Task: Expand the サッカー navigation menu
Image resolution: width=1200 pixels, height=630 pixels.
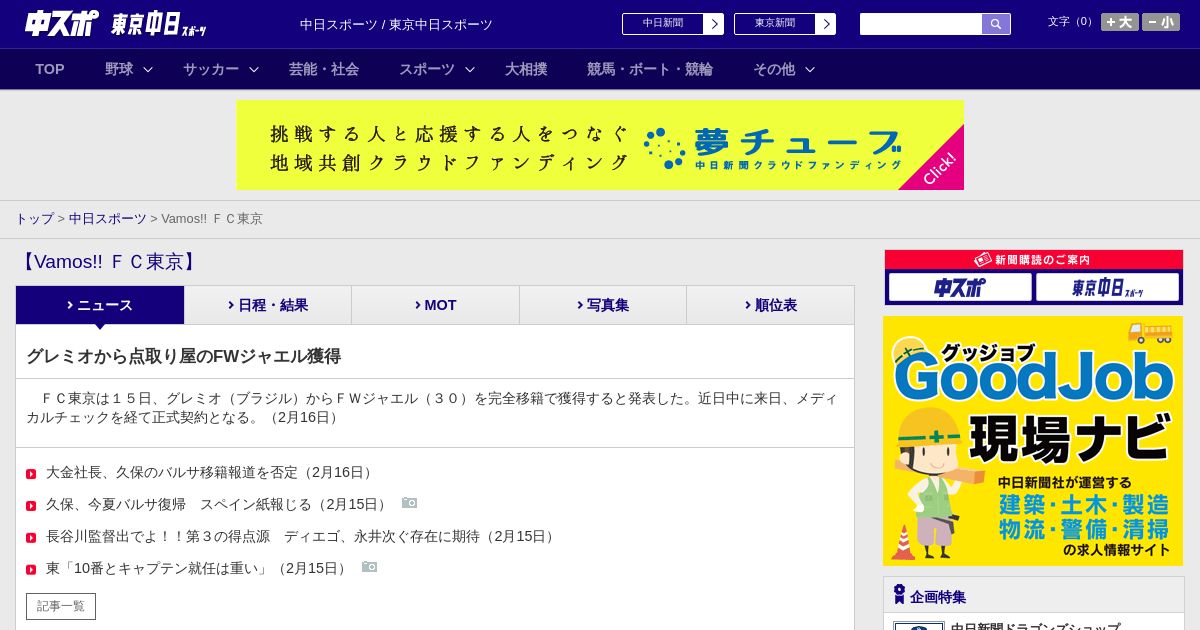Action: click(221, 69)
